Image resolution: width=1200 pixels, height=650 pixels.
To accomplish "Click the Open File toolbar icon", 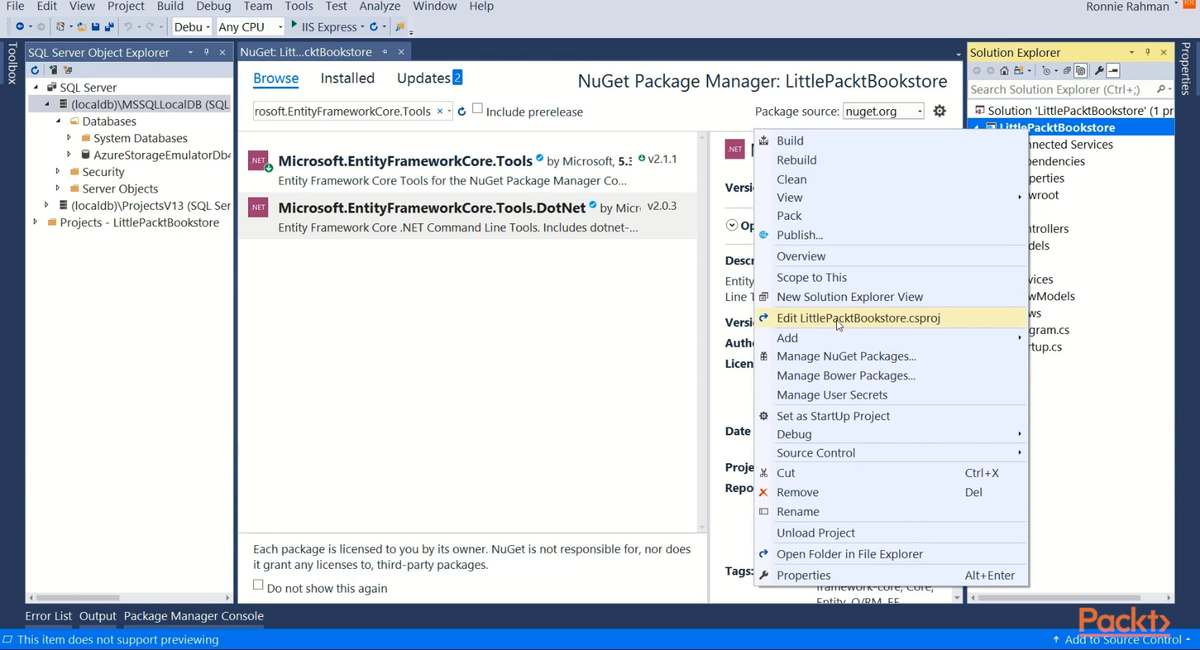I will (82, 27).
